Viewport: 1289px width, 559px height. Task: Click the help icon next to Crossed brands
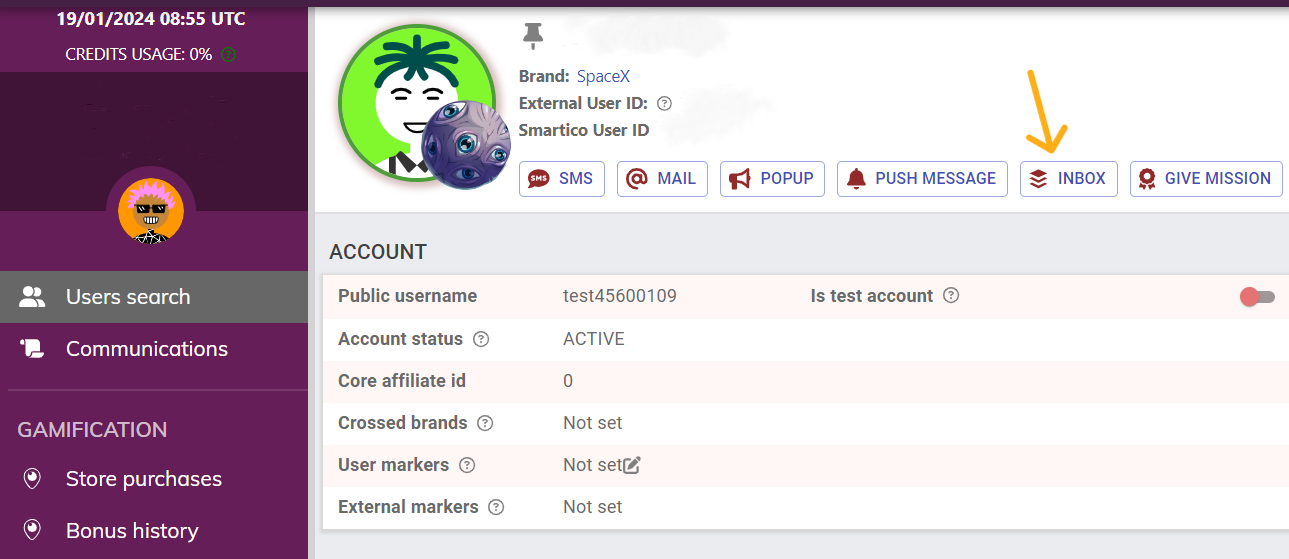(x=485, y=423)
